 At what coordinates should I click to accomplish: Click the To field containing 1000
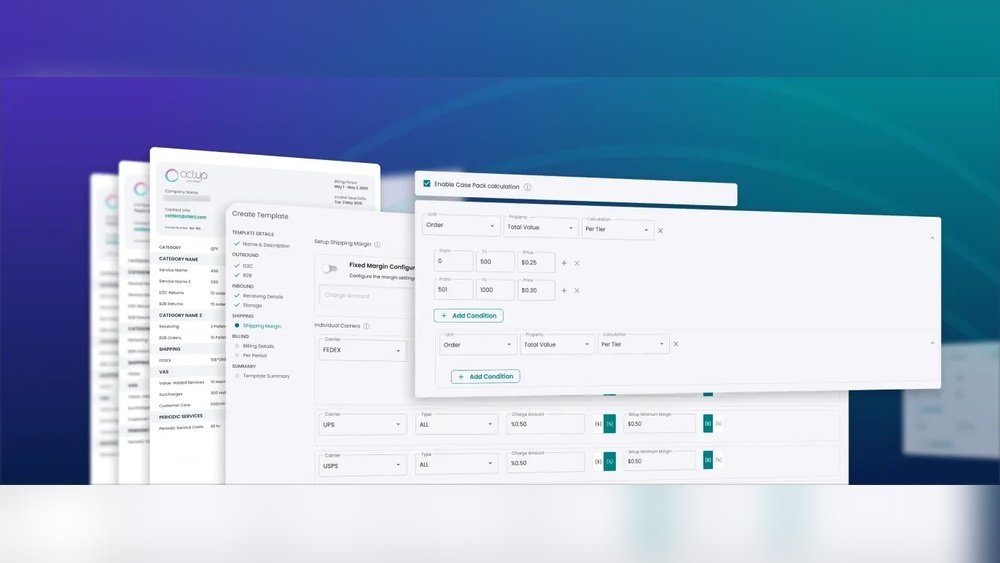click(495, 289)
